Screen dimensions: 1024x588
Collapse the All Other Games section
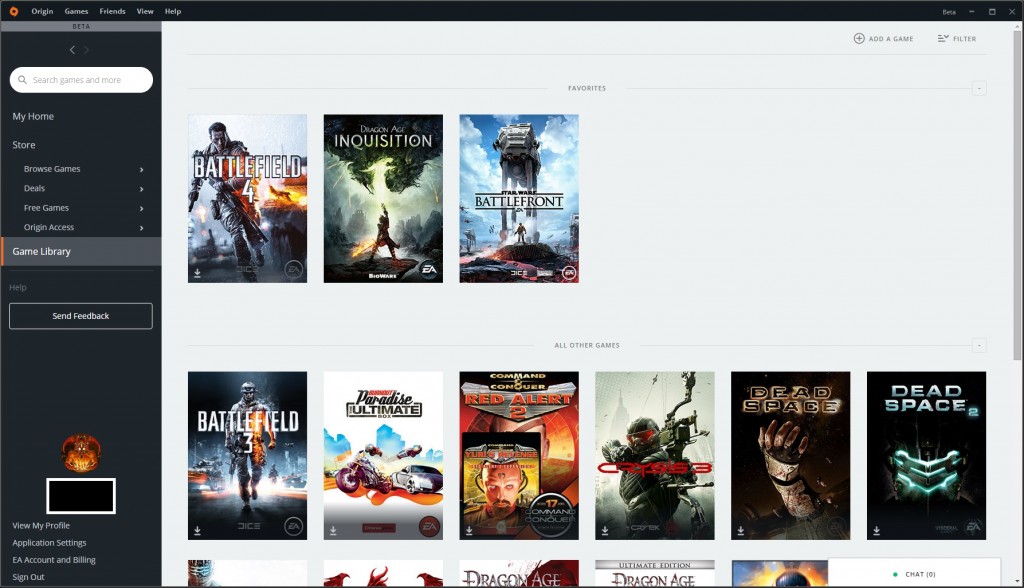tap(979, 345)
